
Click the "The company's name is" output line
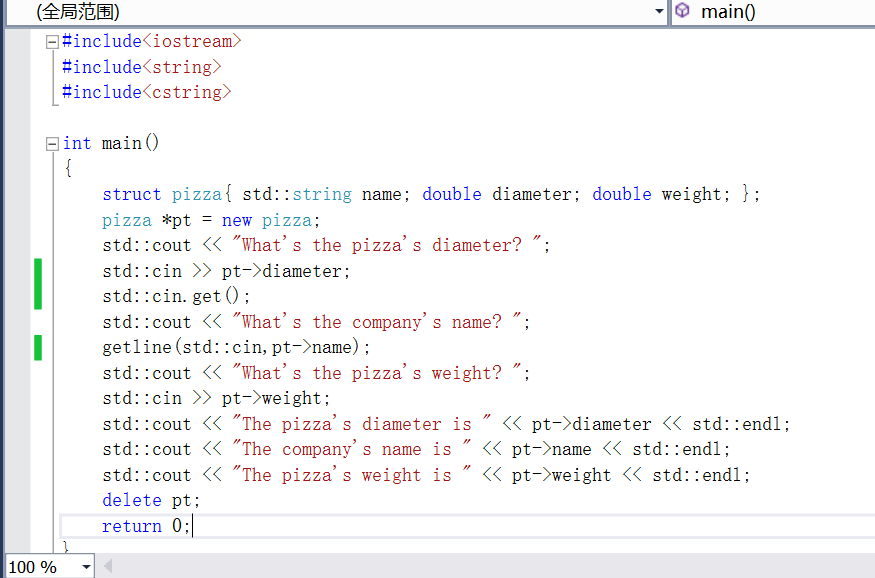pyautogui.click(x=416, y=450)
